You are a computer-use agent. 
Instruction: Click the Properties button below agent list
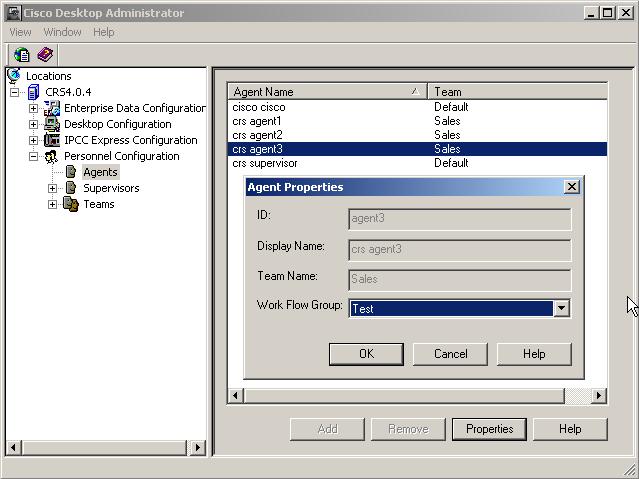pos(489,429)
